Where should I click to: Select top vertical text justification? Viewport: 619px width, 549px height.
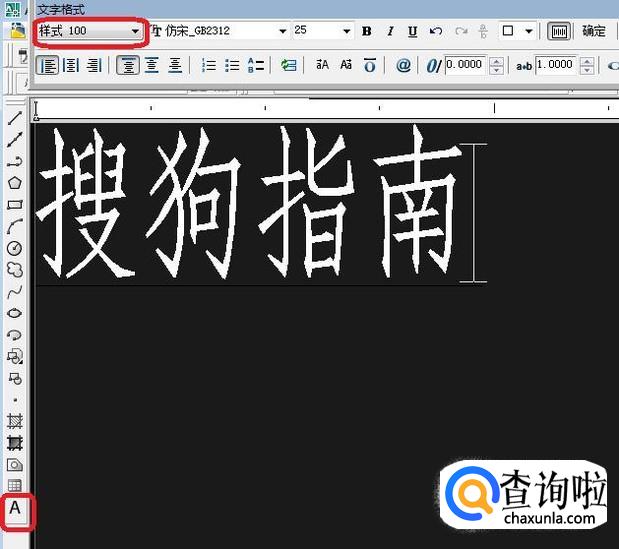pyautogui.click(x=128, y=65)
